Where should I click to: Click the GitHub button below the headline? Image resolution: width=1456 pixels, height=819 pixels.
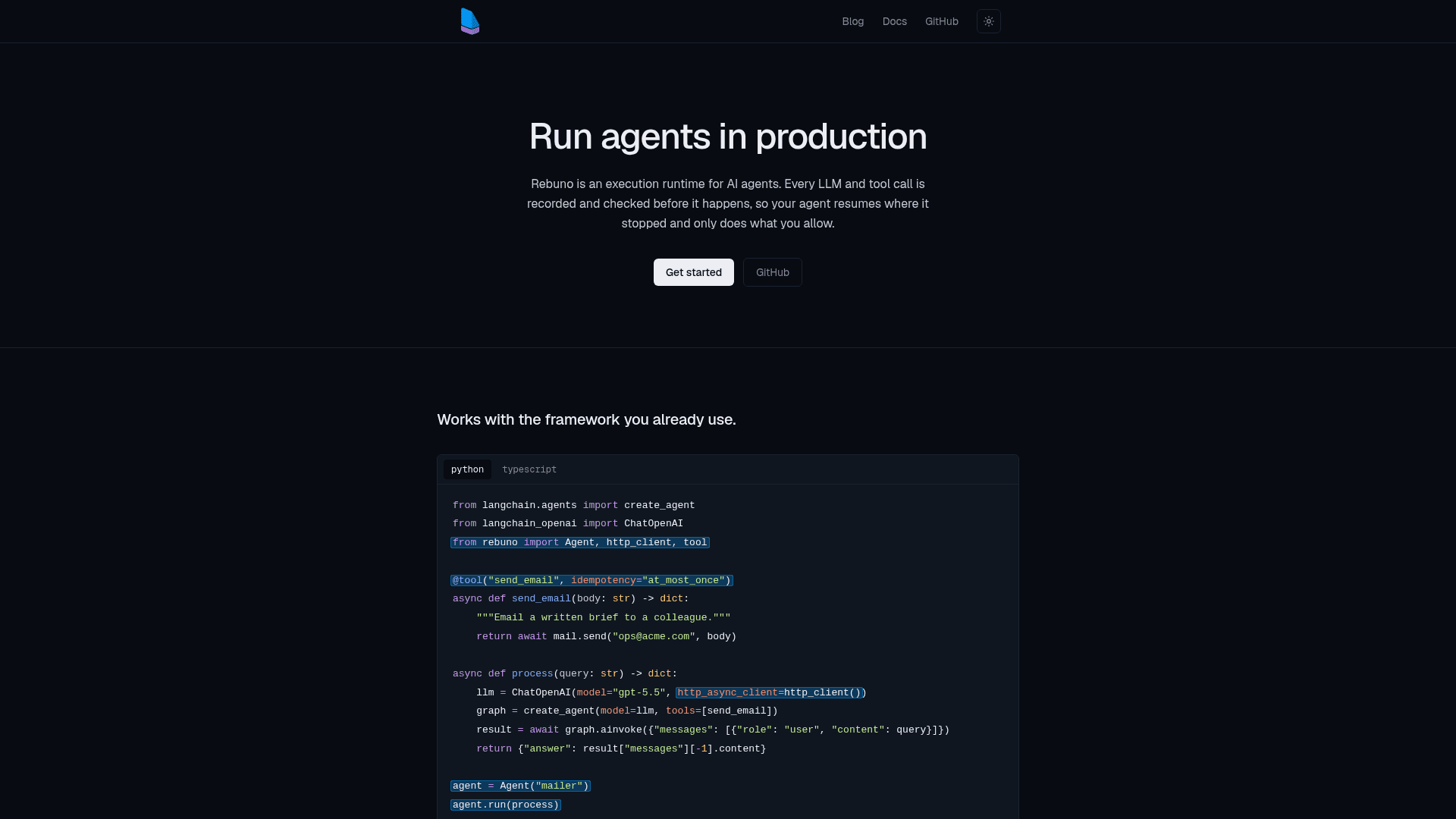(773, 272)
